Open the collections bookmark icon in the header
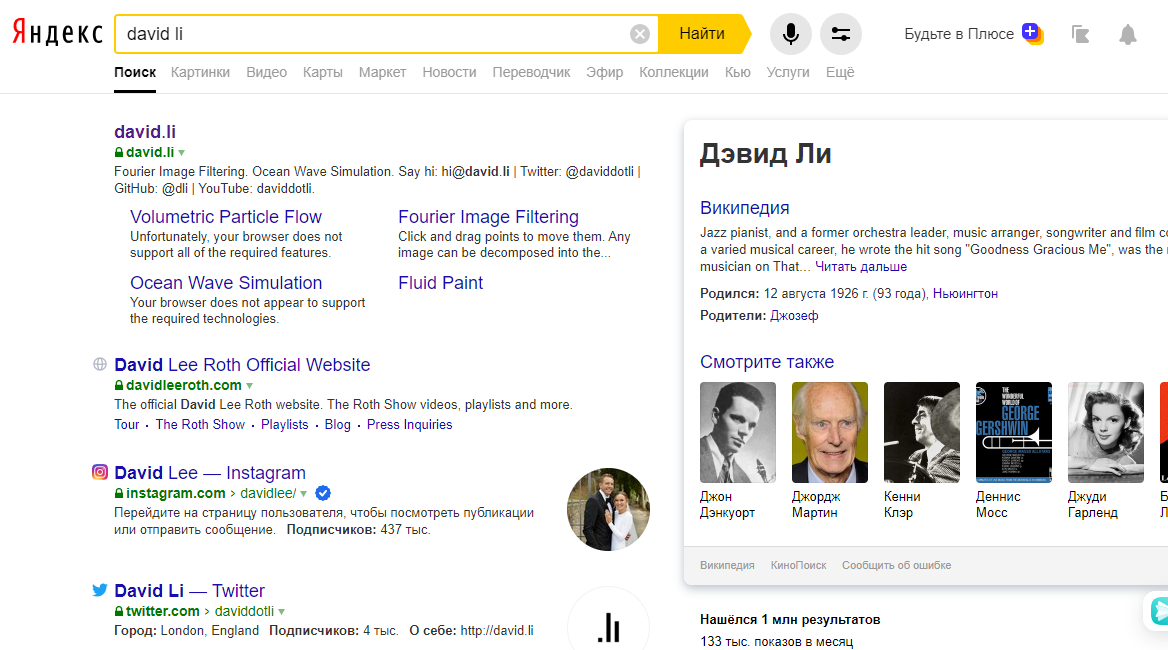 pos(1080,34)
